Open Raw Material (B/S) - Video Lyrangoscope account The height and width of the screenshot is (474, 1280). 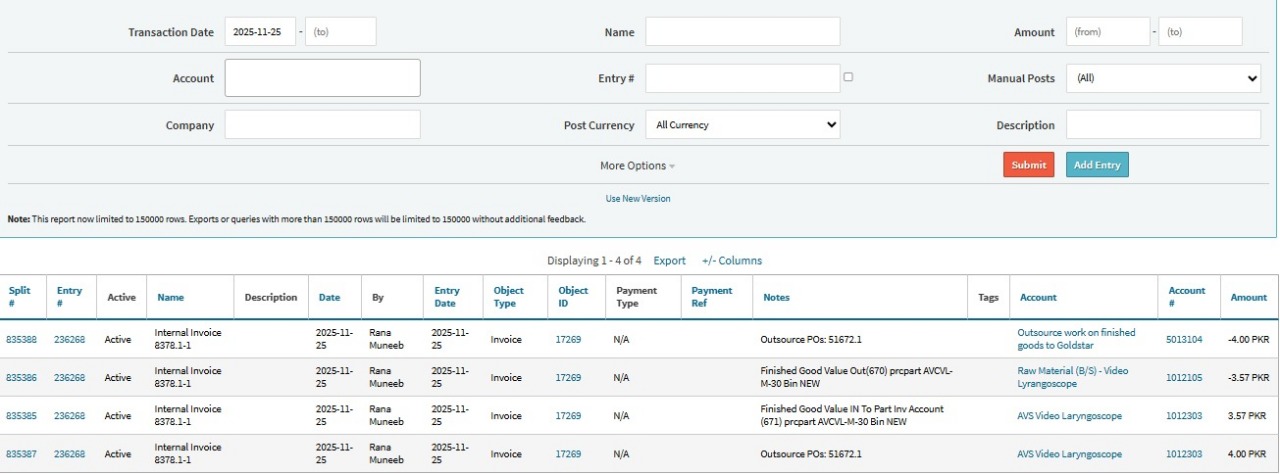click(x=1072, y=377)
